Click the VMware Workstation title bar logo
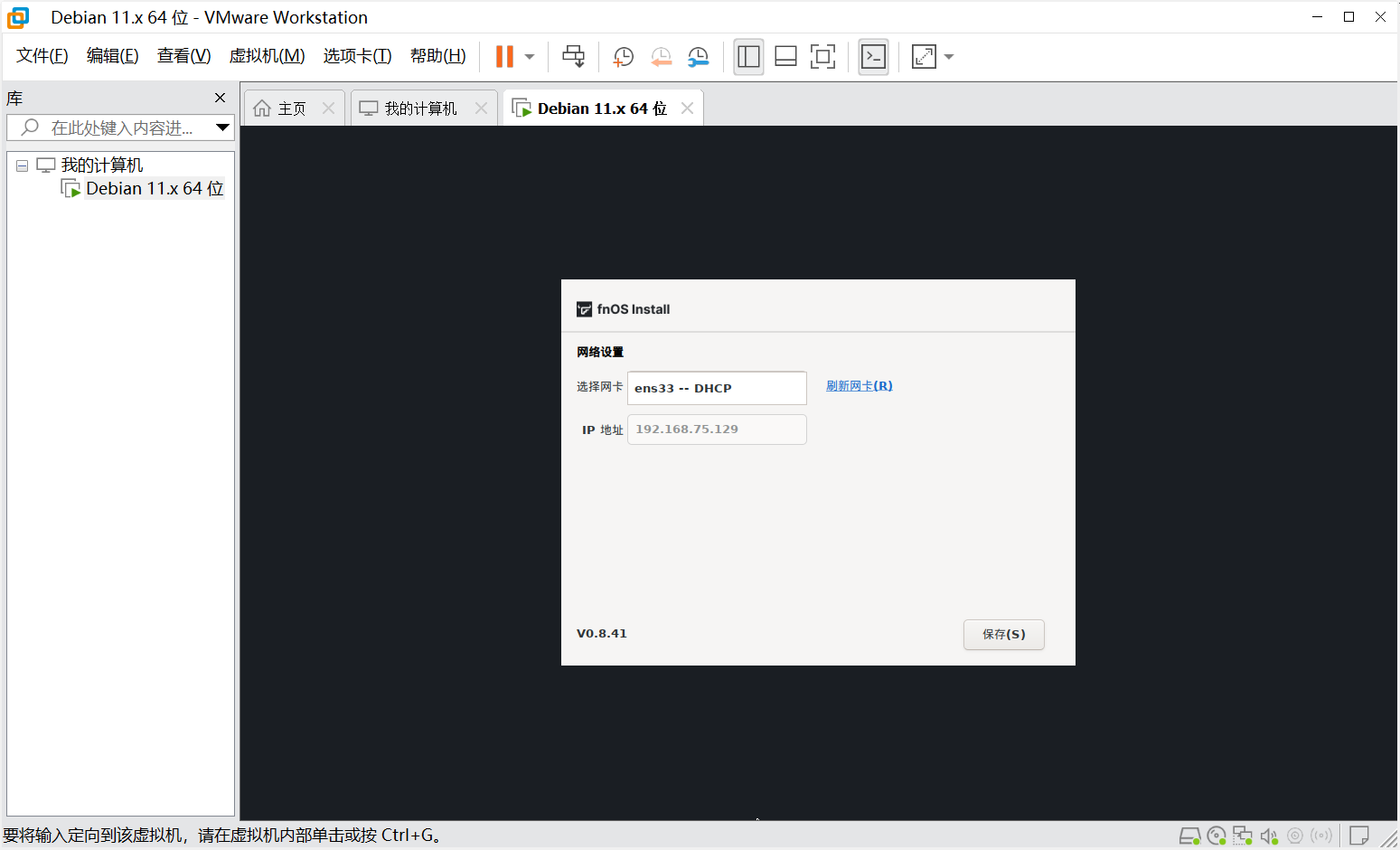The width and height of the screenshot is (1400, 850). point(18,17)
